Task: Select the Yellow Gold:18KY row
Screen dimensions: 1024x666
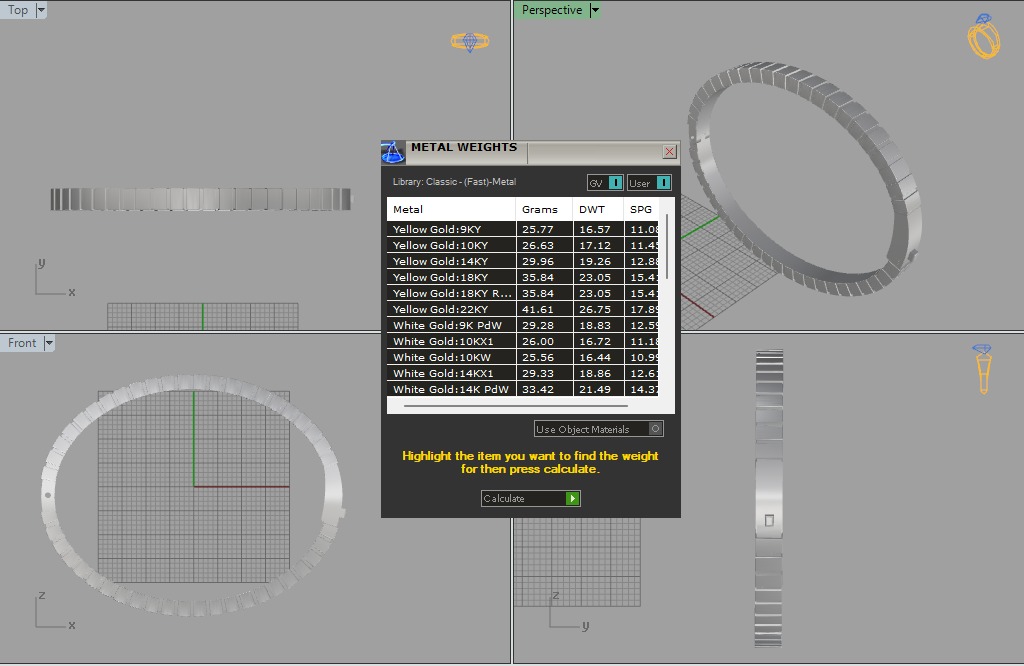Action: (x=522, y=277)
